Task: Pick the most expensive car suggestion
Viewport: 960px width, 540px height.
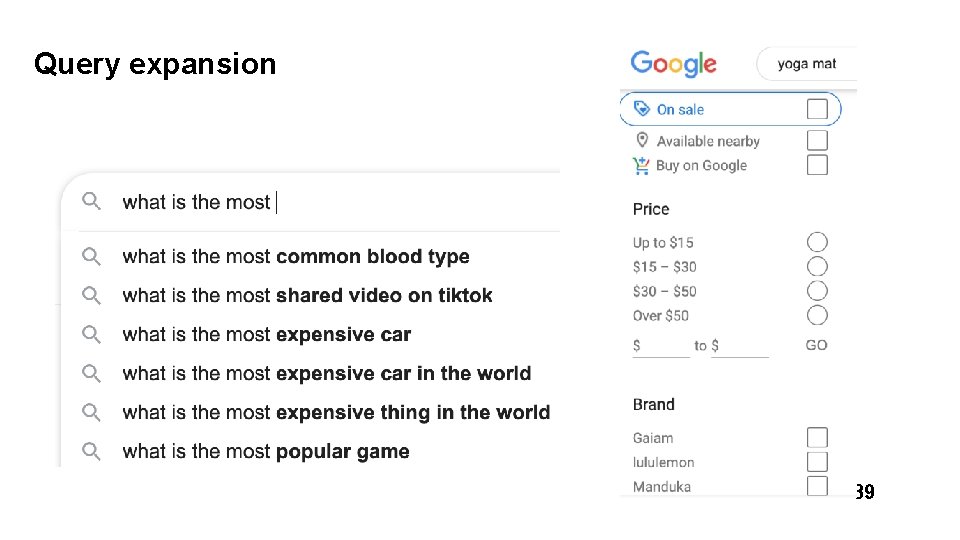Action: point(266,335)
